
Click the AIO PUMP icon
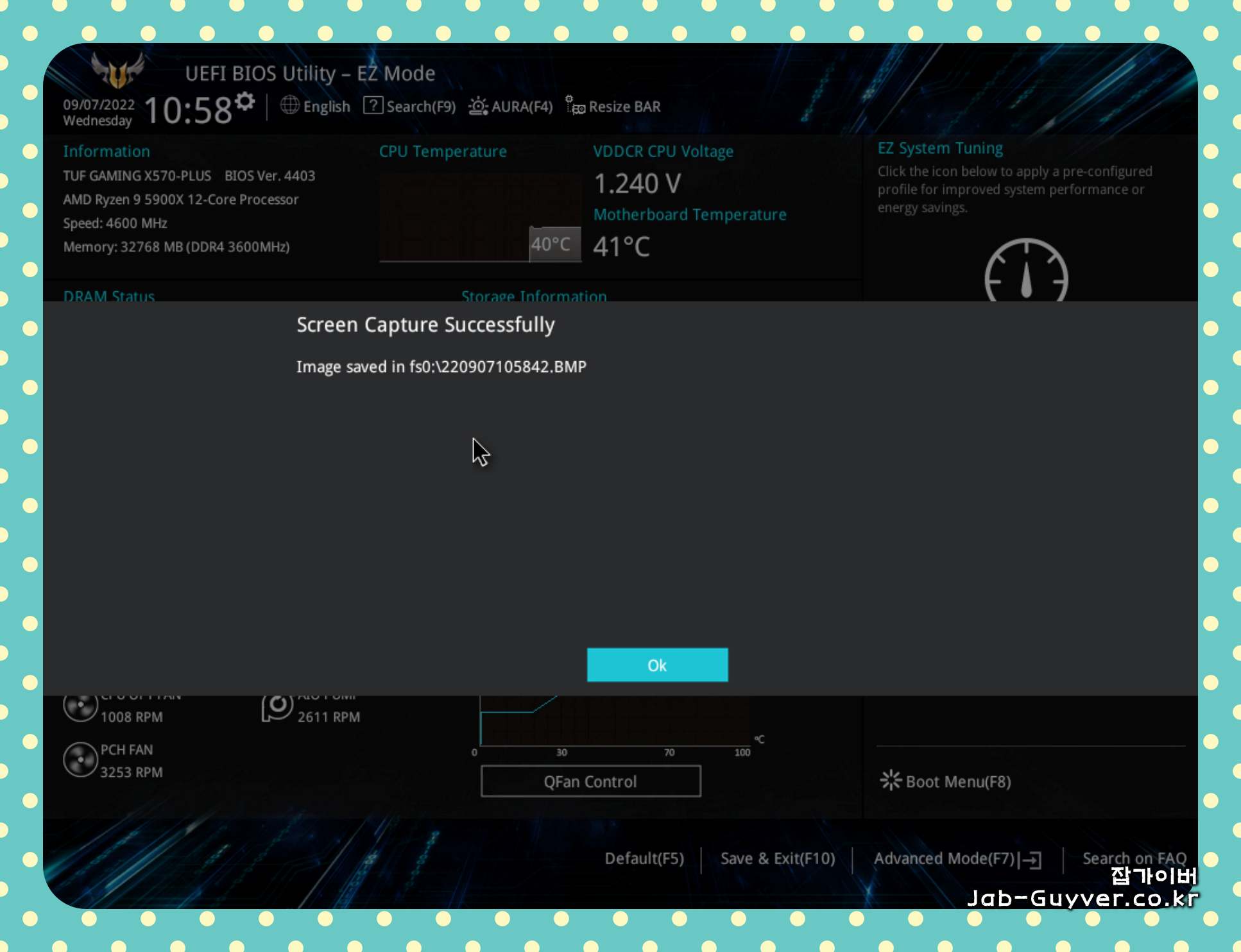pos(277,707)
